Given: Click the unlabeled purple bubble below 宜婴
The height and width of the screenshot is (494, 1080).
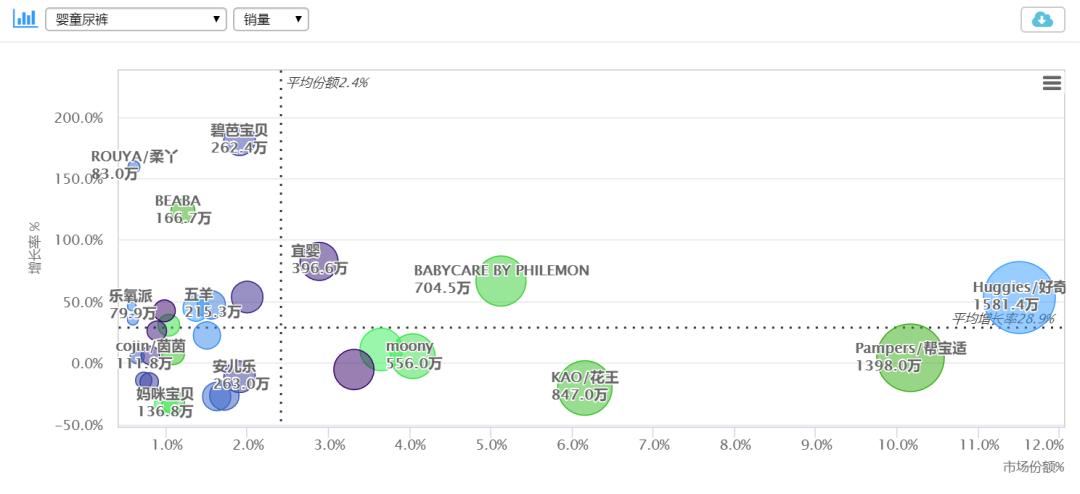Looking at the screenshot, I should [353, 370].
